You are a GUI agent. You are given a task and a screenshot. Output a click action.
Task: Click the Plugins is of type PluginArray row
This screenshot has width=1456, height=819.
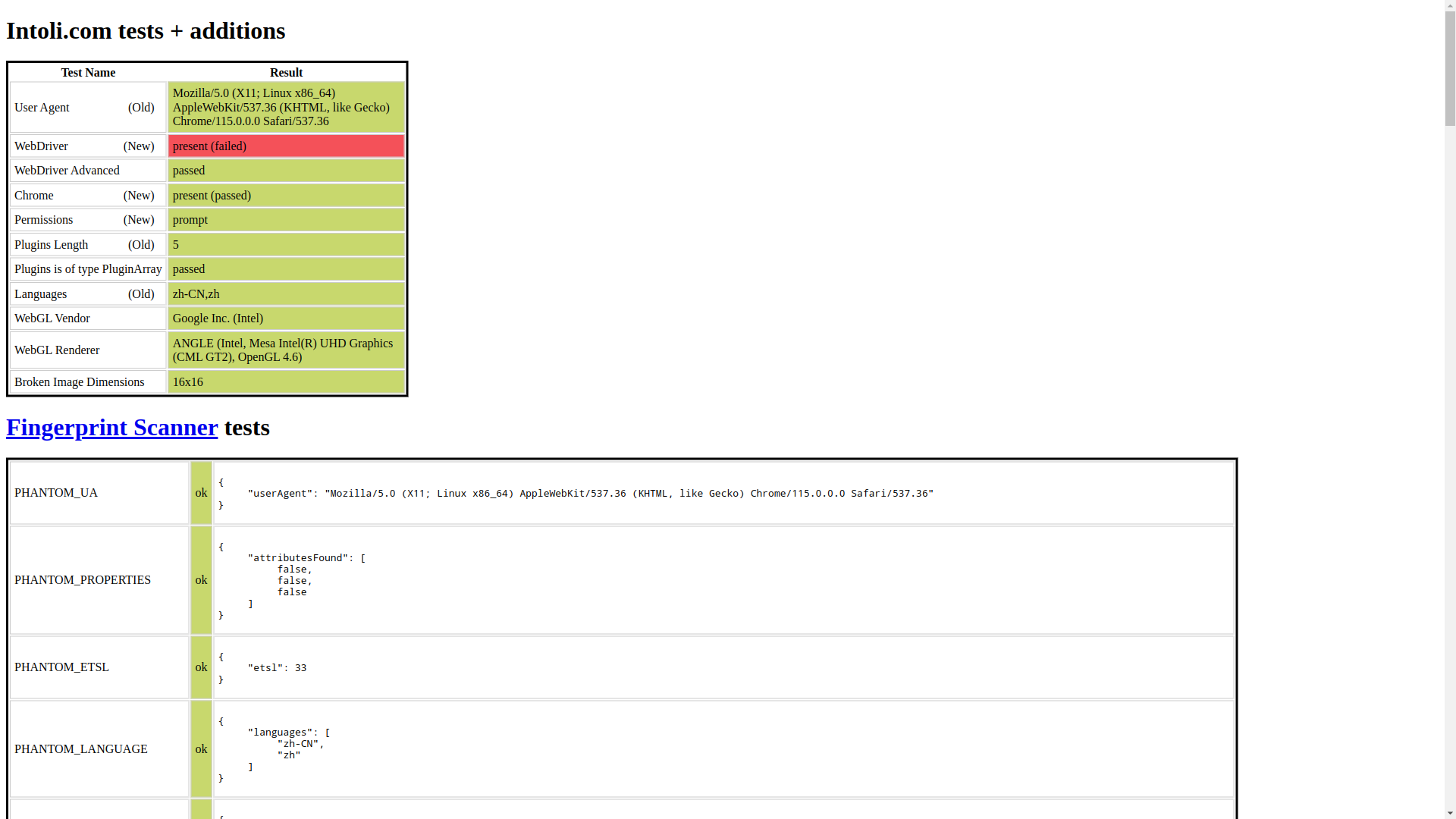pyautogui.click(x=88, y=269)
